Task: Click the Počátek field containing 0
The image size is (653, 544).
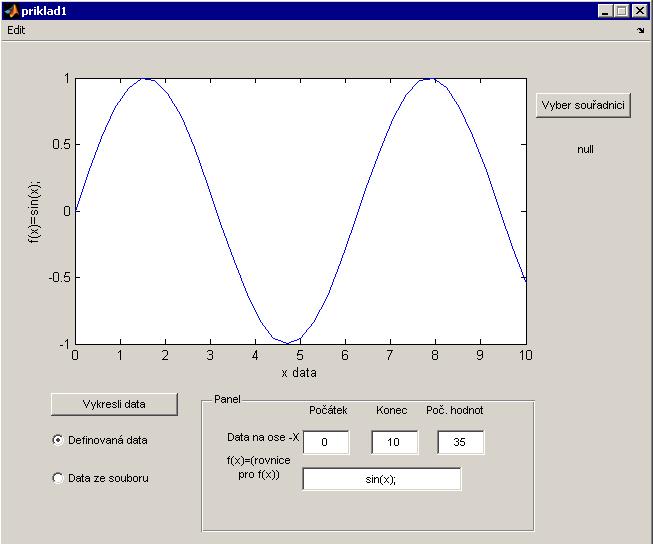Action: click(x=326, y=442)
